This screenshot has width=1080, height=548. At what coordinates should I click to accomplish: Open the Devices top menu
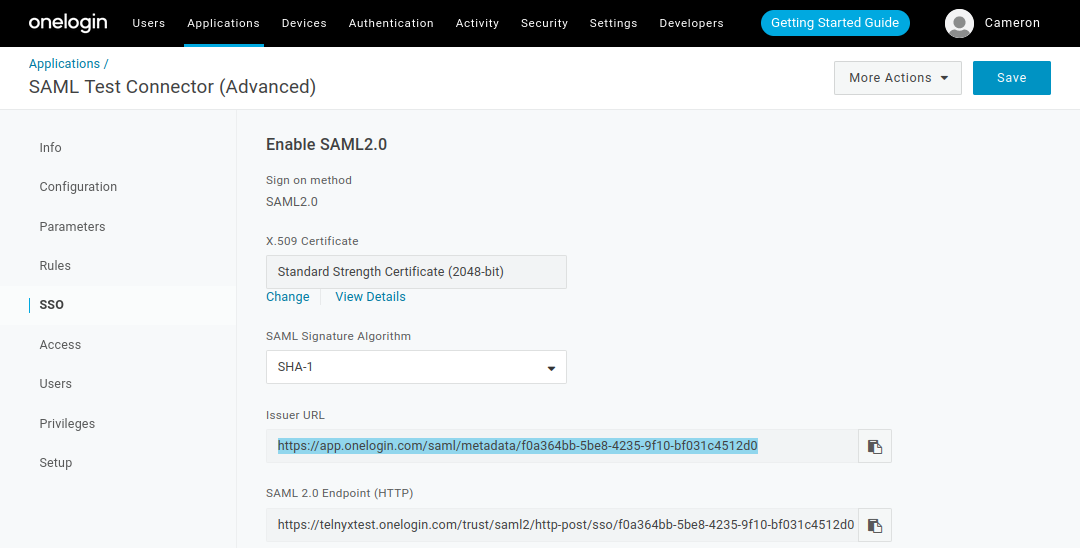tap(304, 23)
